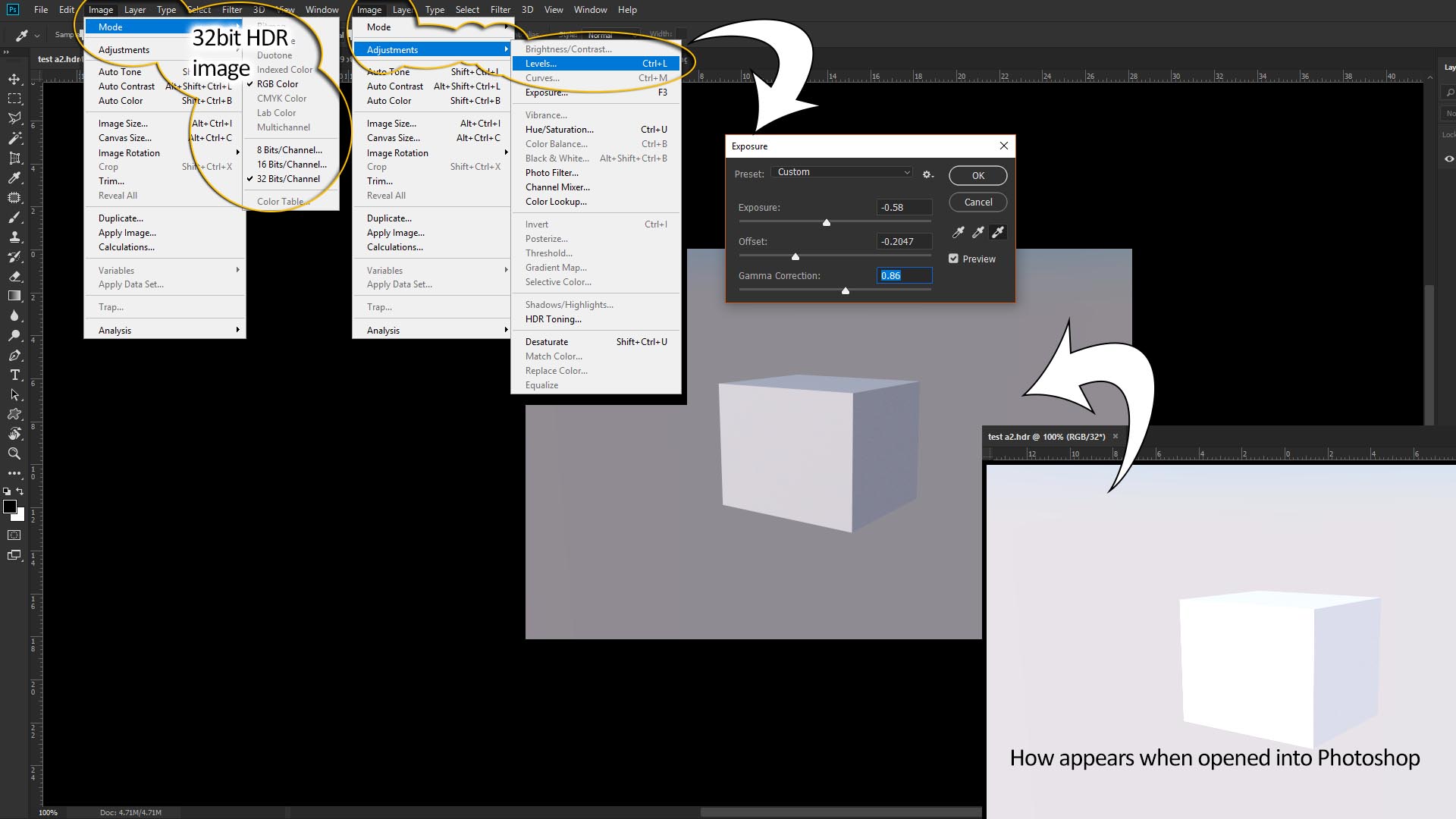Select the Eraser tool
Screen dimensions: 1456x819
click(14, 276)
